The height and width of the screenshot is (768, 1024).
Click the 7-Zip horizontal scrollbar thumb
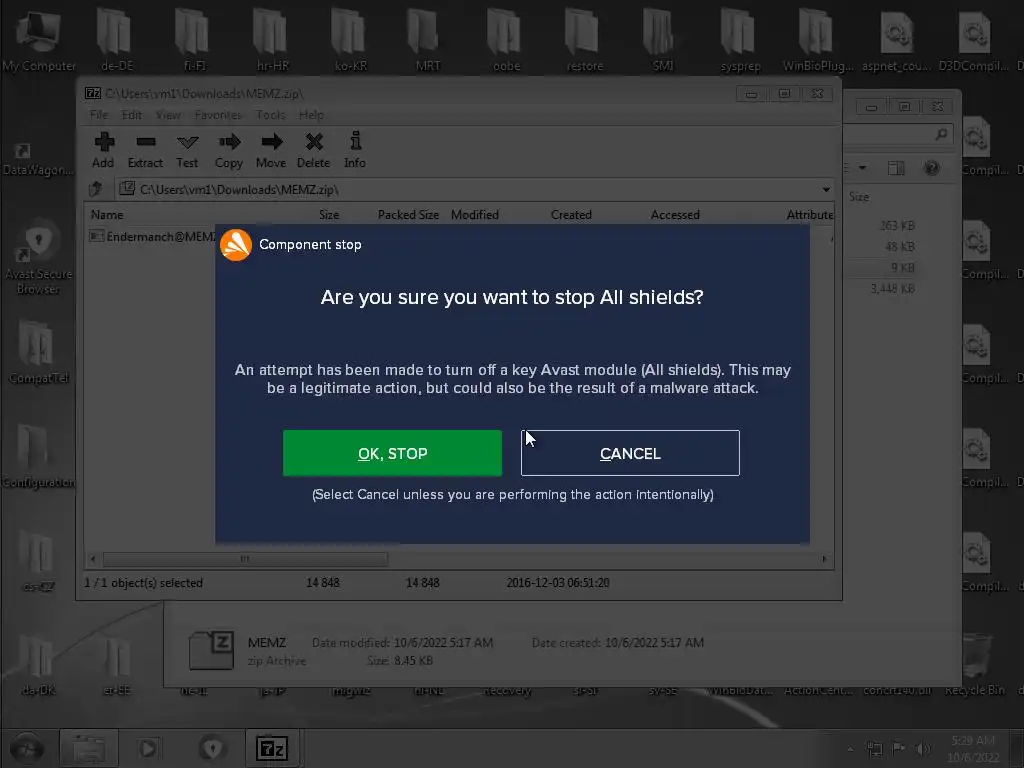pos(245,559)
